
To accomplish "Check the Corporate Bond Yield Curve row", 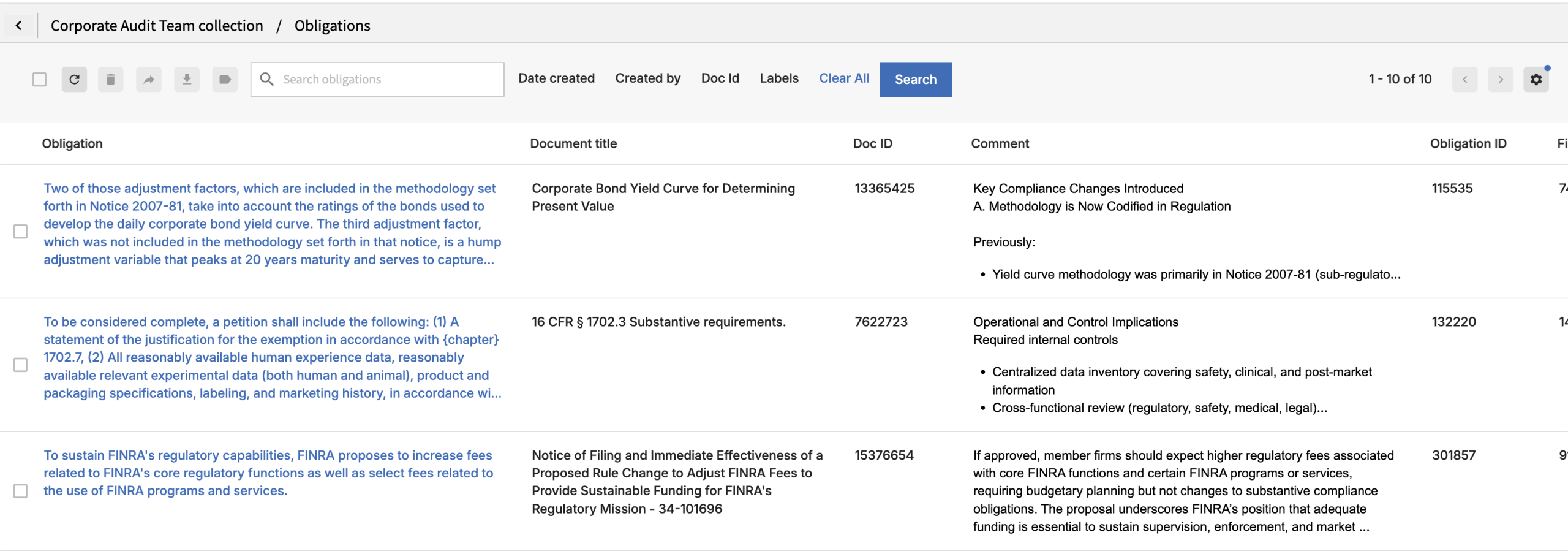I will [21, 231].
